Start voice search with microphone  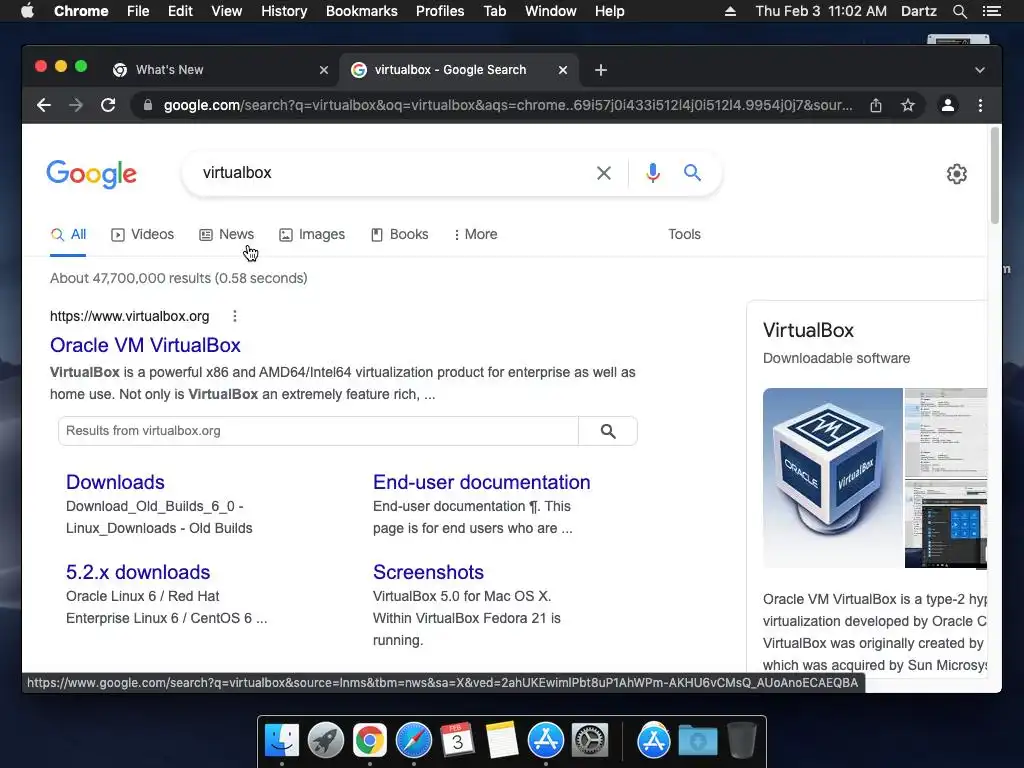[x=652, y=173]
